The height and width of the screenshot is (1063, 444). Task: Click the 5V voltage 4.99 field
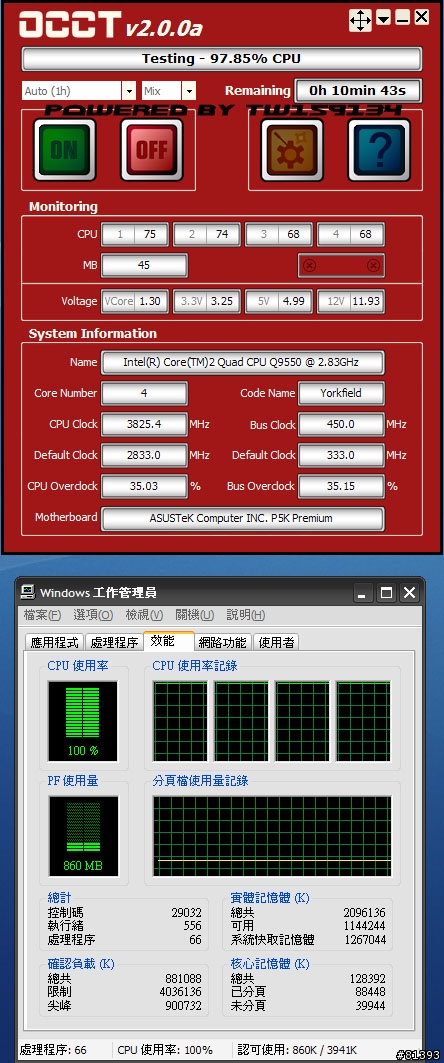[x=279, y=302]
